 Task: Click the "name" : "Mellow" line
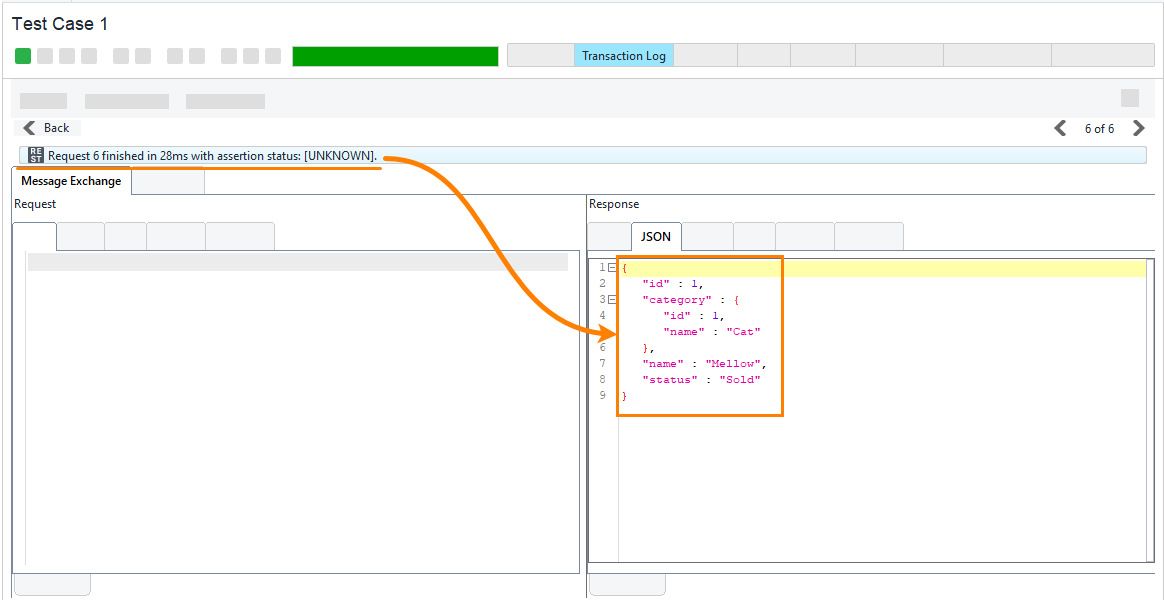point(703,364)
